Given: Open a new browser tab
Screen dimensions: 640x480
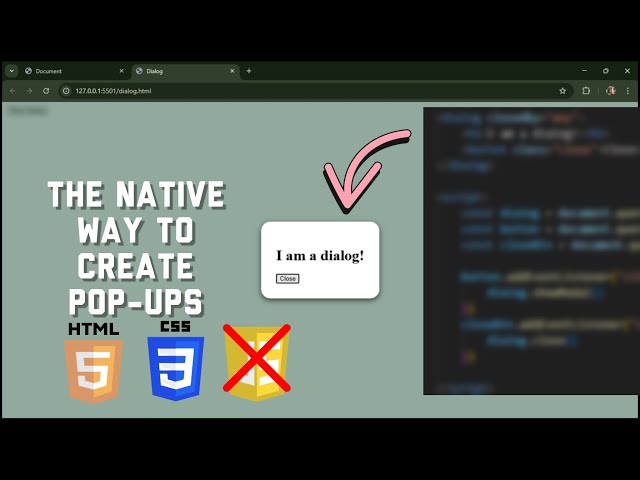Looking at the screenshot, I should point(249,71).
